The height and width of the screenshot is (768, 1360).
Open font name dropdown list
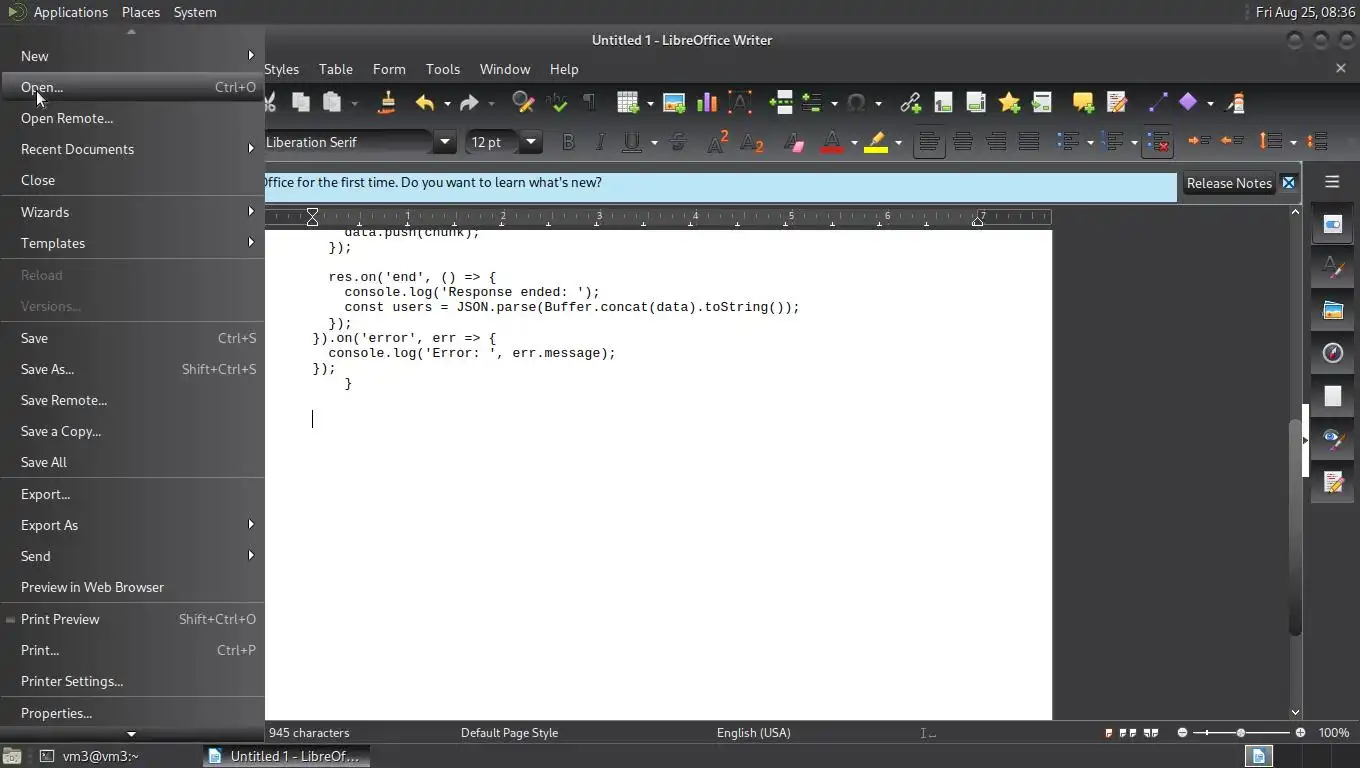coord(445,142)
